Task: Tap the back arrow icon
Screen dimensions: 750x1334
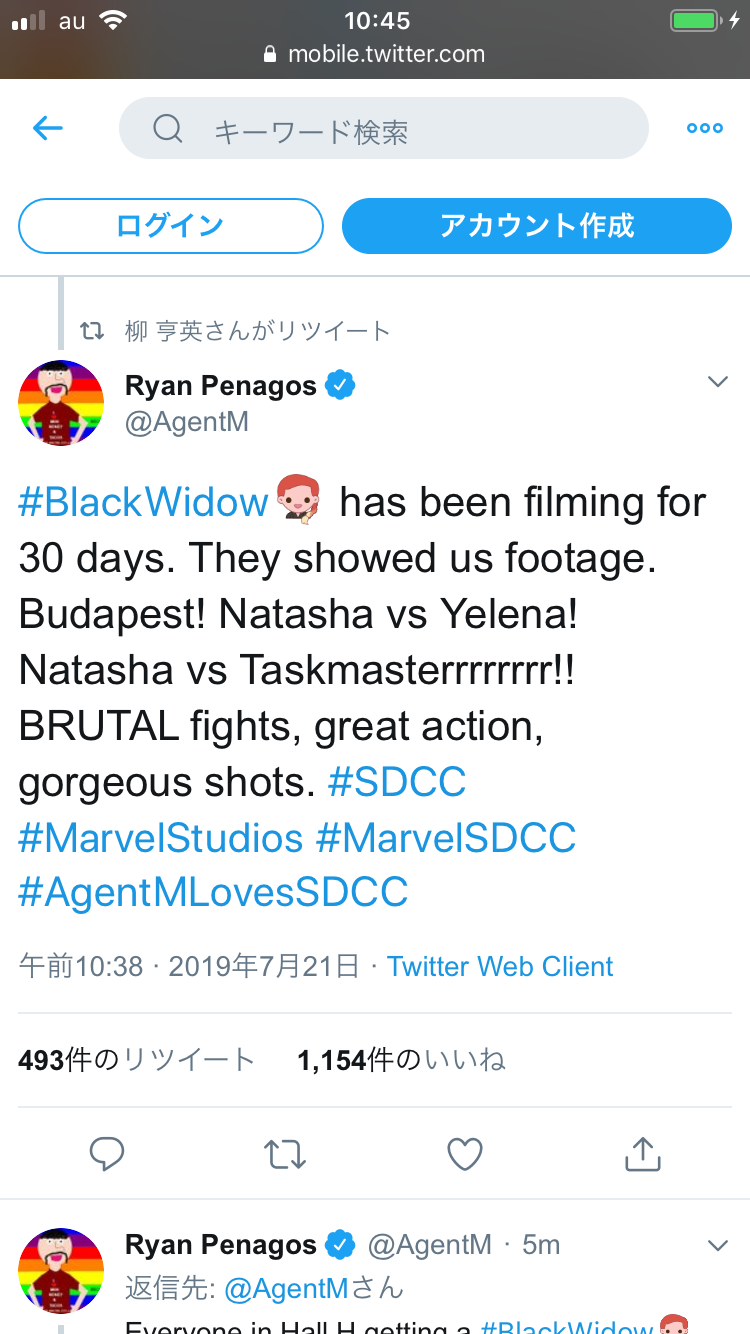Action: coord(48,128)
